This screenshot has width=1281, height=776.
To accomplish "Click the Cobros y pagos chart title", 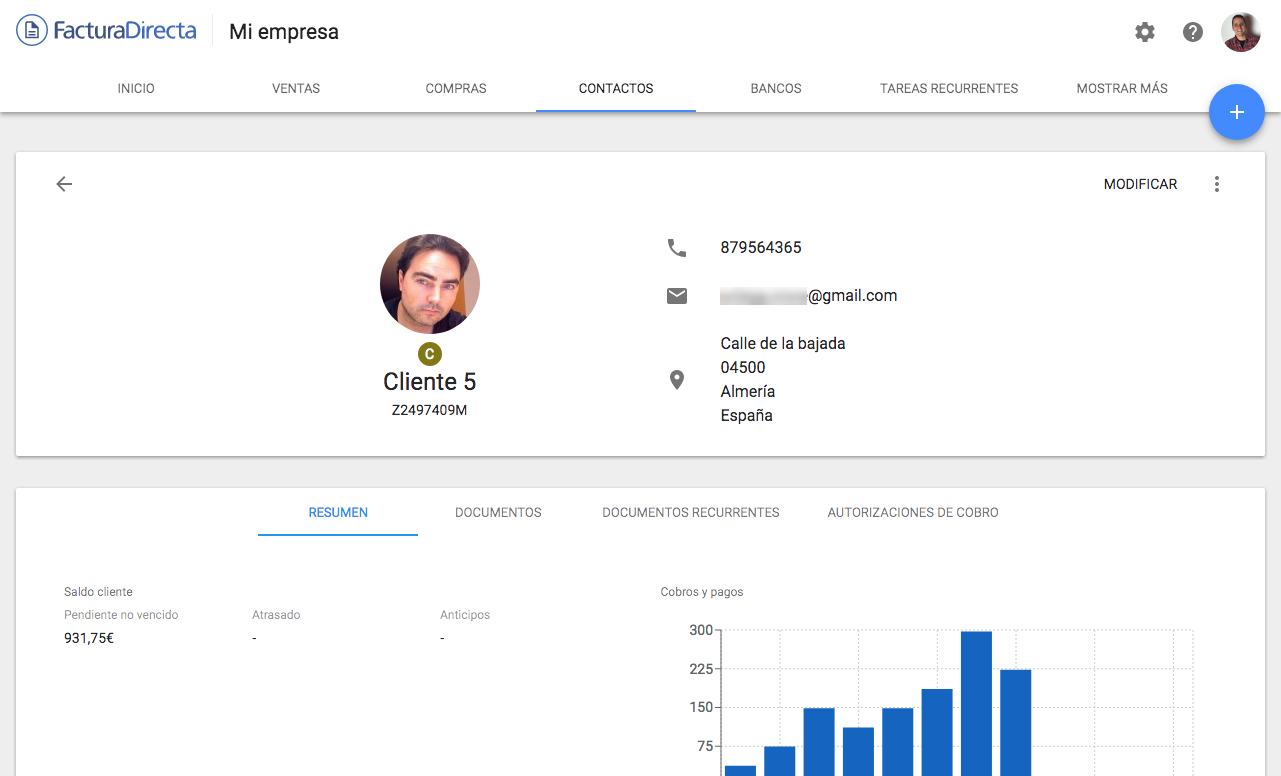I will (x=702, y=592).
